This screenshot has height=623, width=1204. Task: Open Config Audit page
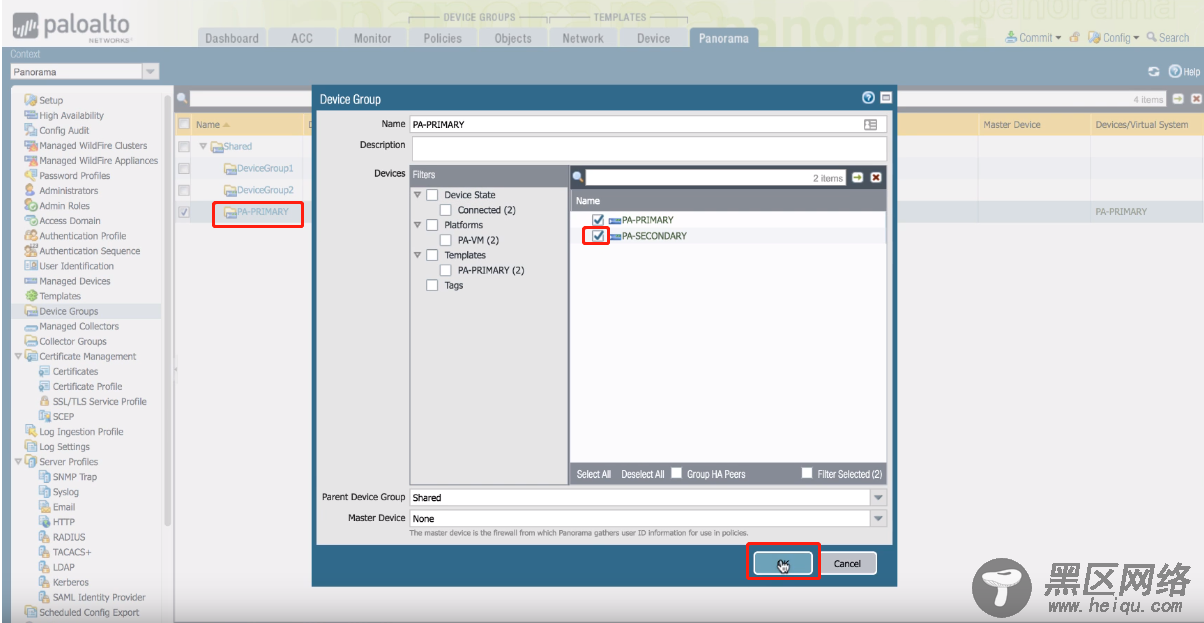[x=64, y=130]
